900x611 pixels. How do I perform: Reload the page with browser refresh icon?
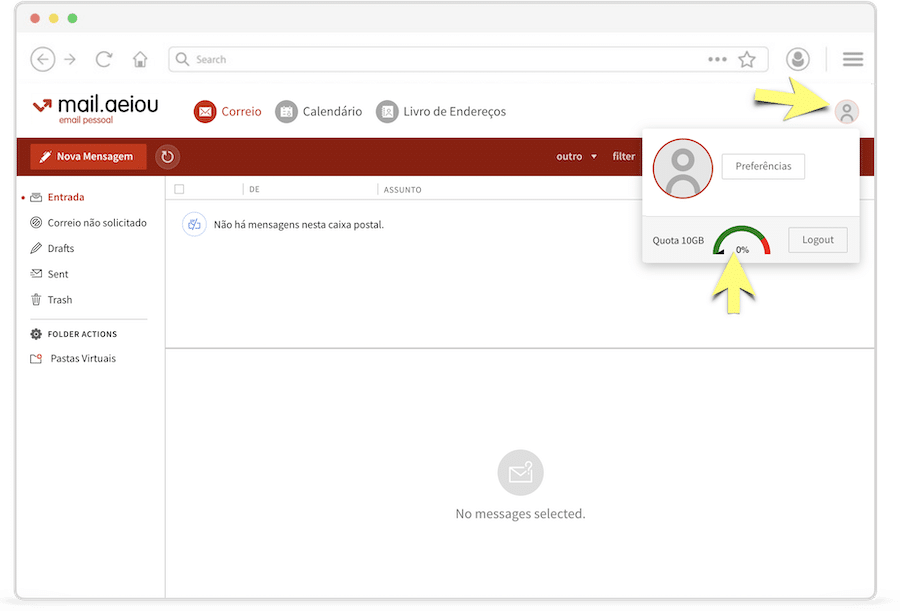pos(104,59)
